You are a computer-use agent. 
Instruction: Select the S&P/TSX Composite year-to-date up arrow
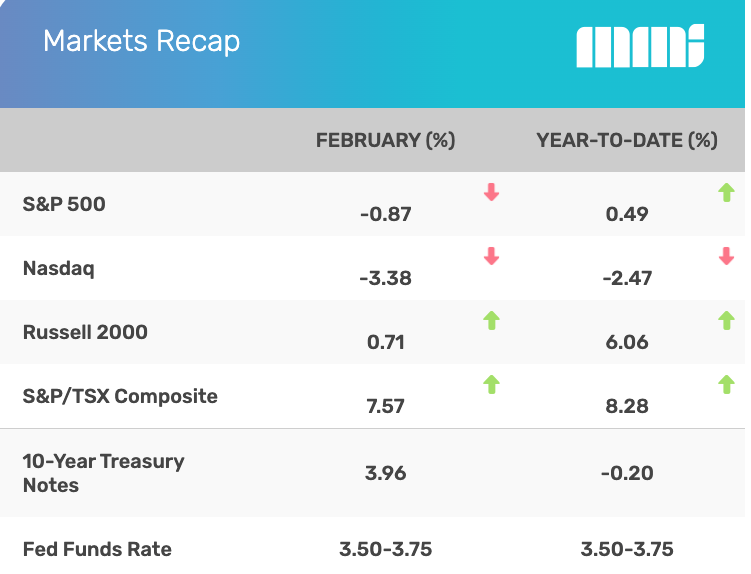(726, 384)
